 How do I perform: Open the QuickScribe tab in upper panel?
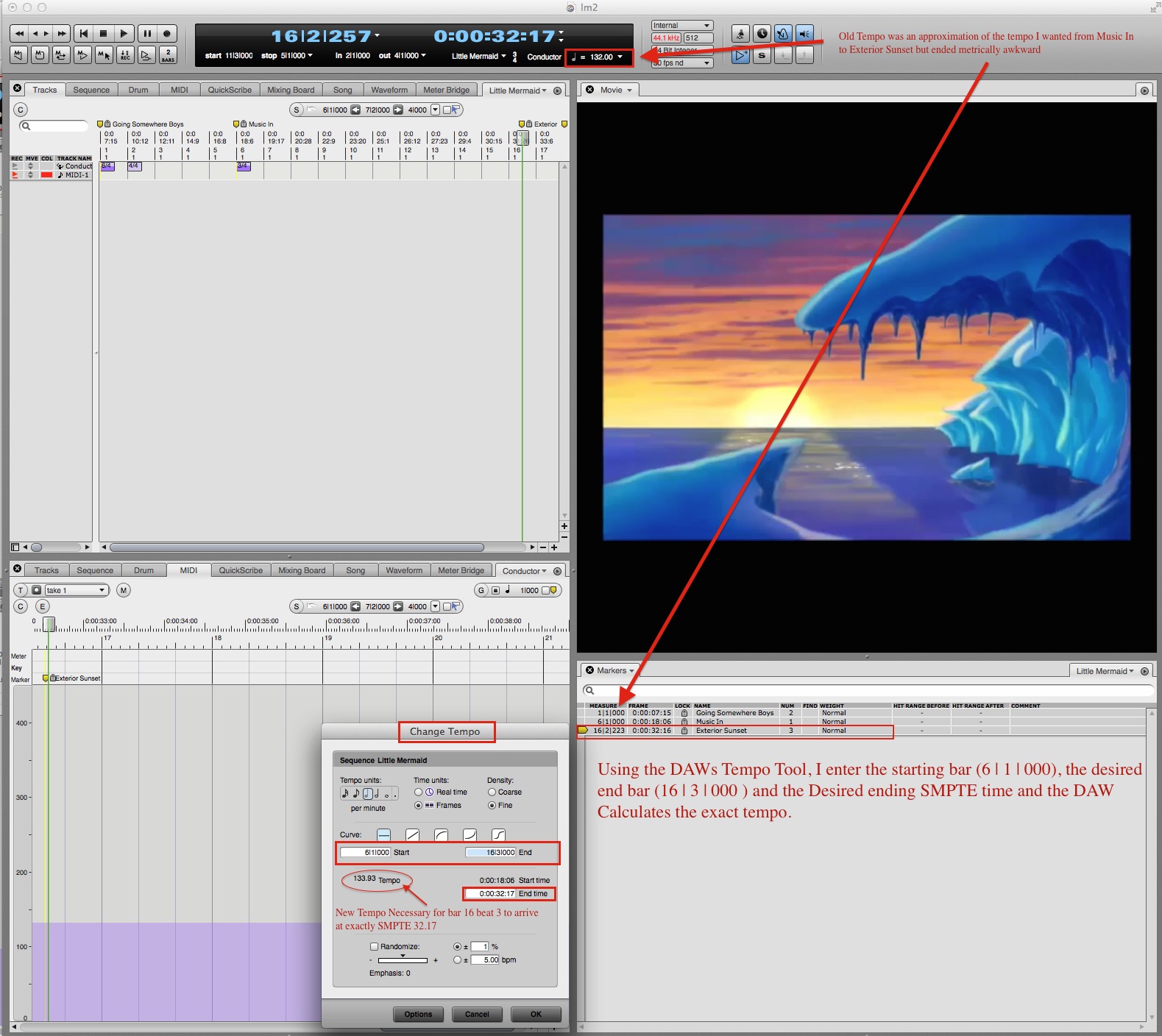coord(230,90)
